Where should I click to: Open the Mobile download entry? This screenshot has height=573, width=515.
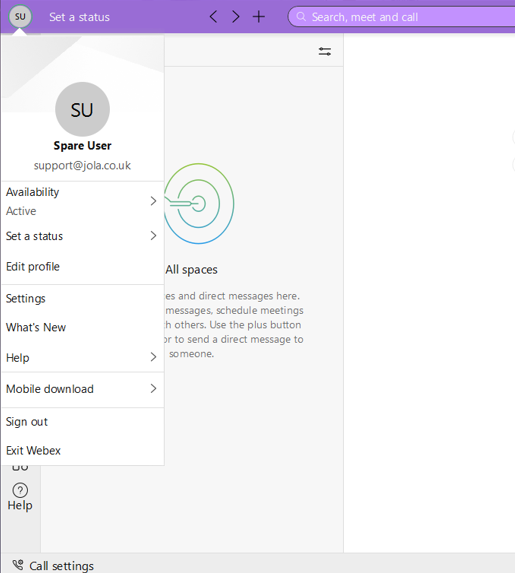(x=83, y=389)
